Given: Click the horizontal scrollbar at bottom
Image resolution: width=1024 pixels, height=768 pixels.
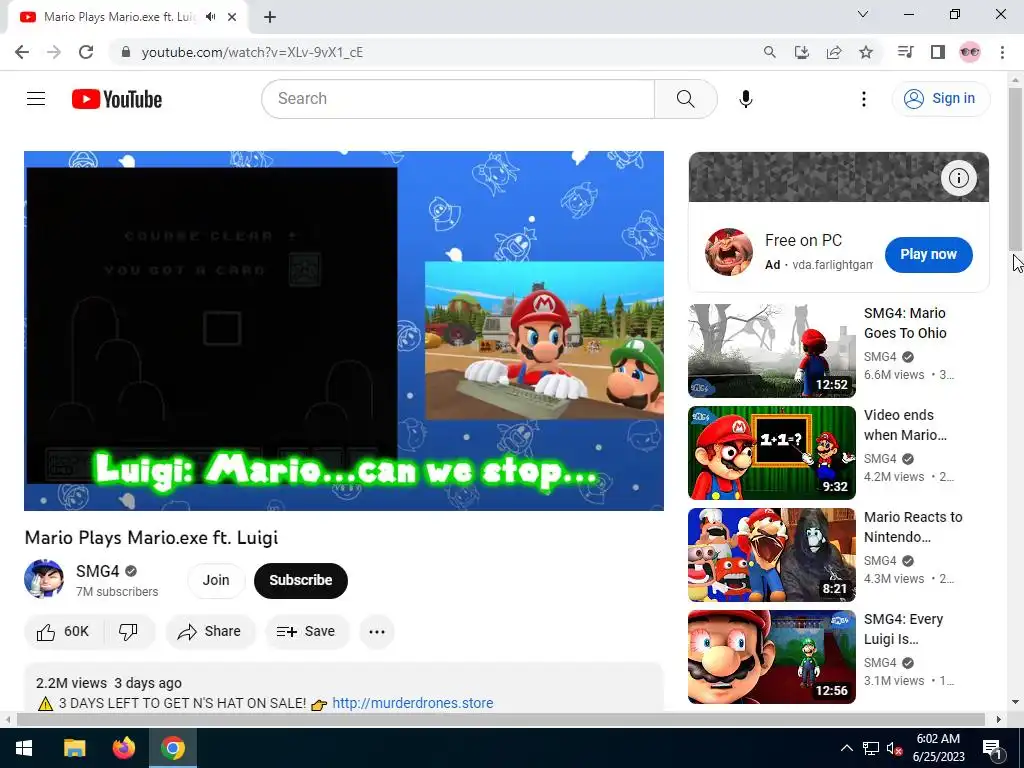Looking at the screenshot, I should point(500,720).
